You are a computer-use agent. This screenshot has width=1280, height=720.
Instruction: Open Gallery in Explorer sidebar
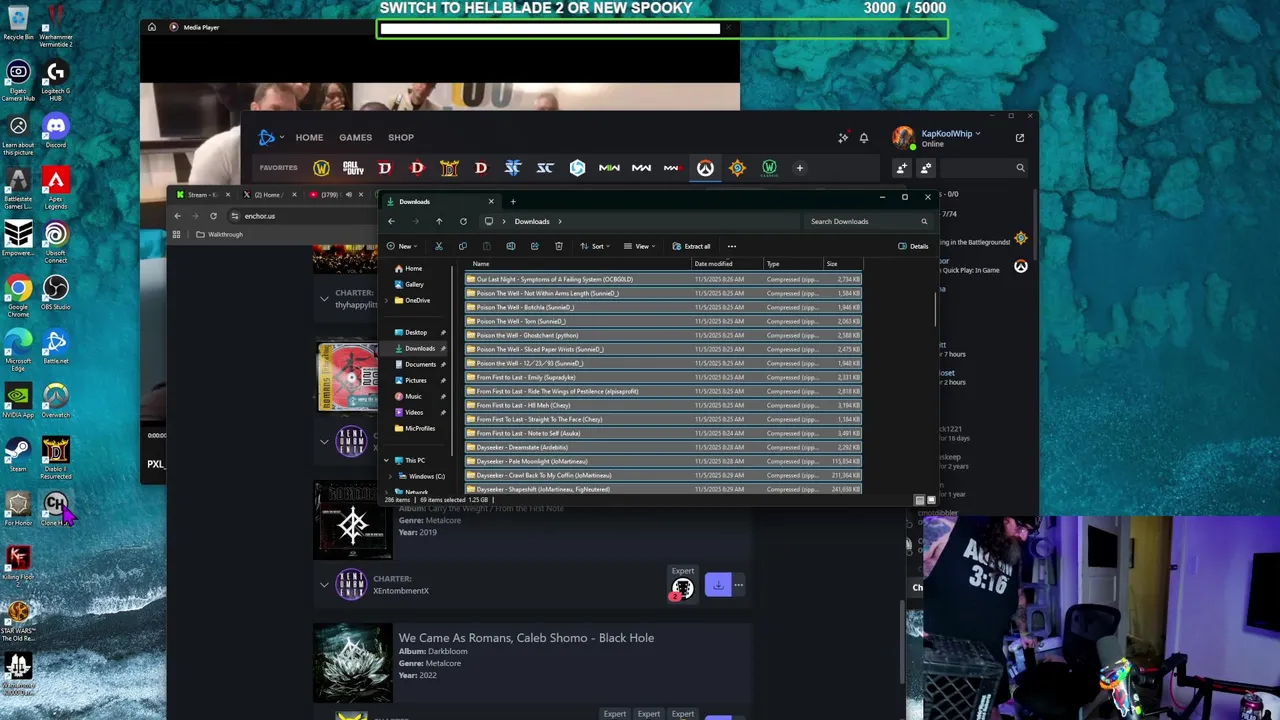[409, 284]
